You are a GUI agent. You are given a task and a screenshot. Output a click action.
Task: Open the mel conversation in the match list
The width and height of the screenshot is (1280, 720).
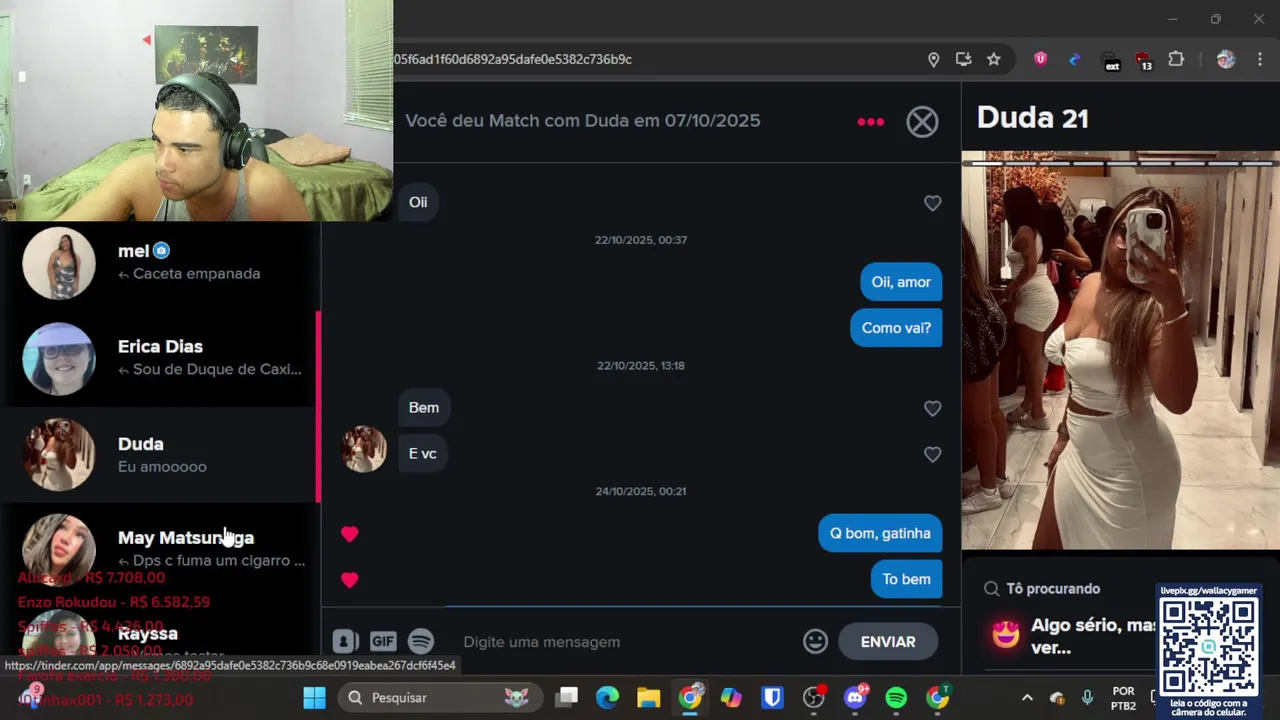[x=160, y=262]
